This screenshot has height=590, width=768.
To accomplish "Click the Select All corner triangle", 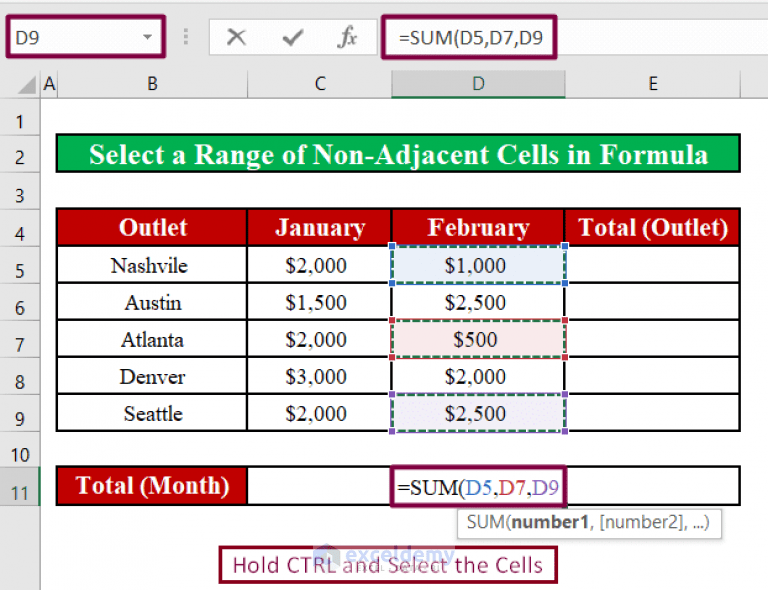I will (26, 84).
